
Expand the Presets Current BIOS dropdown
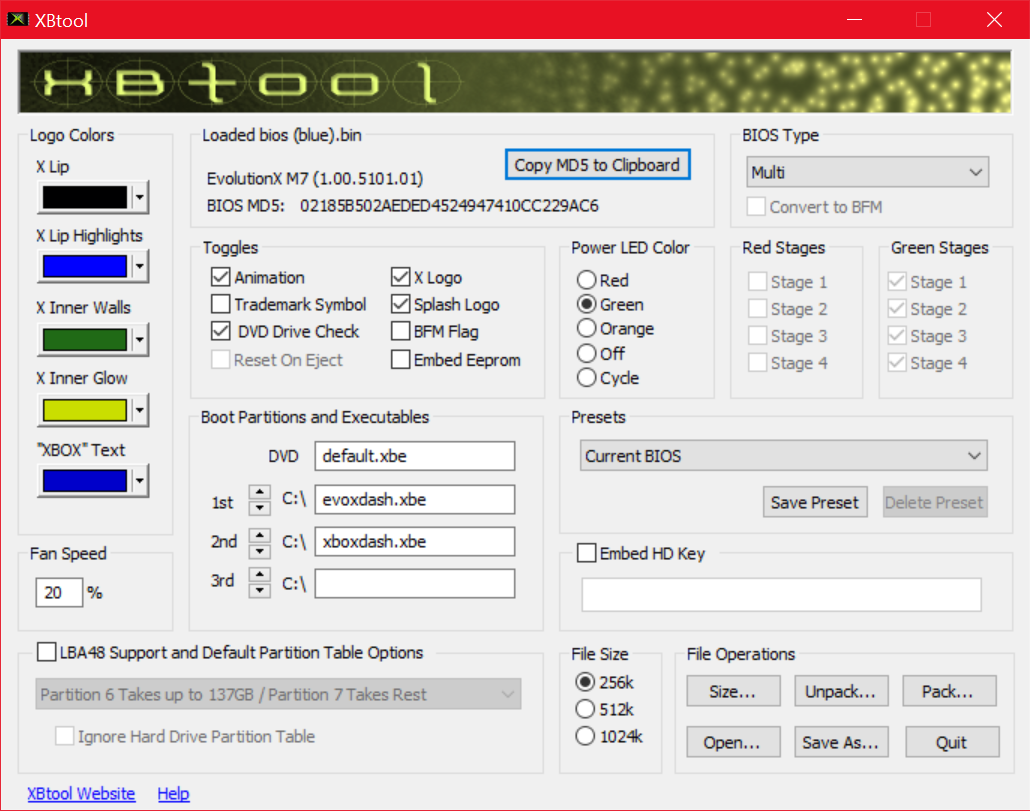click(x=783, y=456)
